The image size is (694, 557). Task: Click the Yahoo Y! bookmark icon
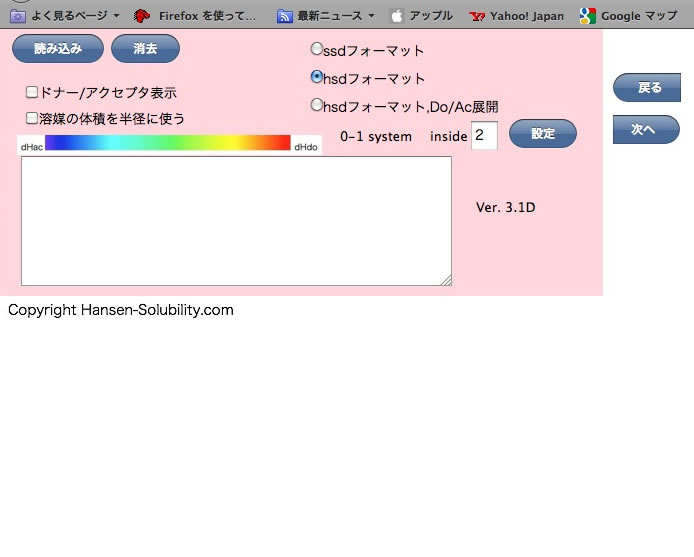click(477, 16)
